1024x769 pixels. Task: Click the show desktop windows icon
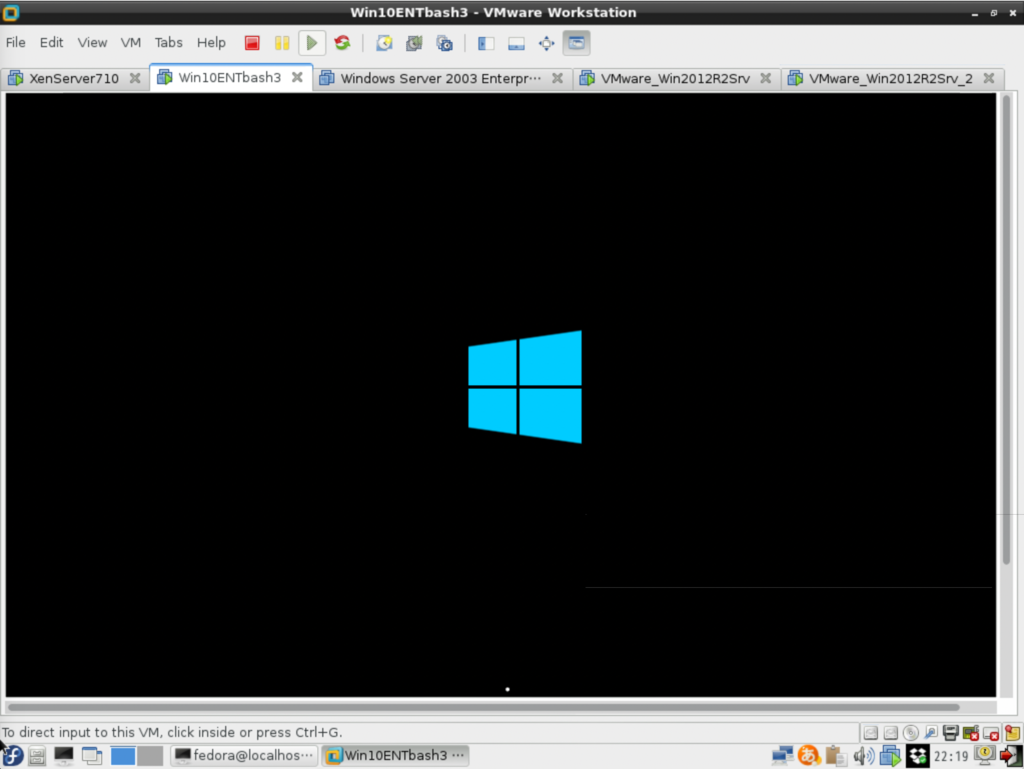[92, 755]
